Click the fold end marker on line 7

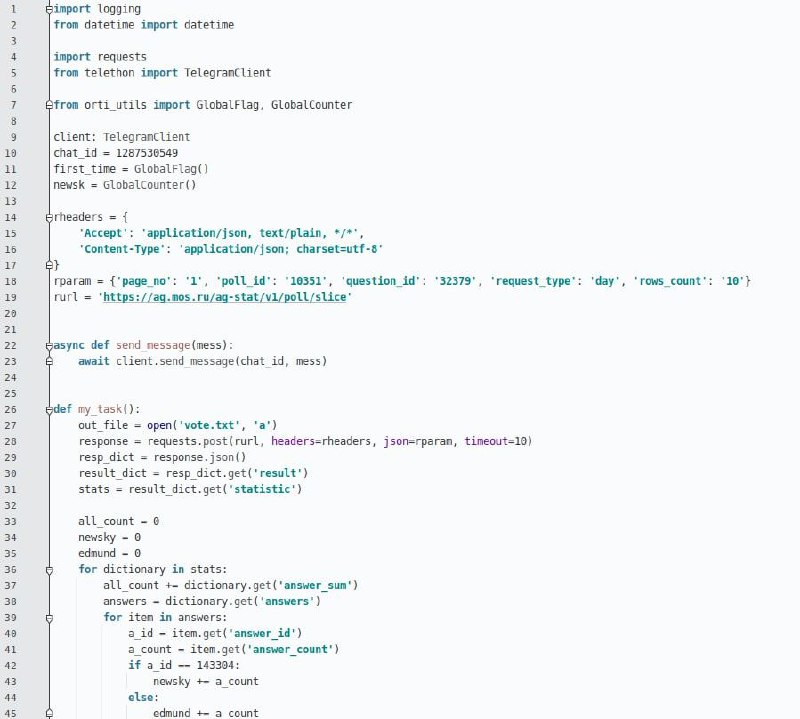pos(49,105)
